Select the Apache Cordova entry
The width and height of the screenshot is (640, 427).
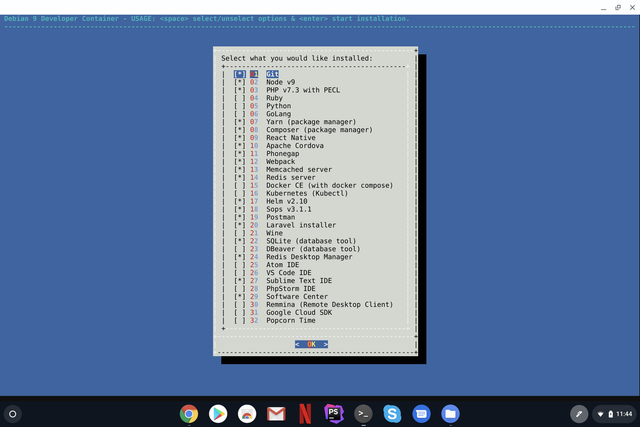coord(279,146)
